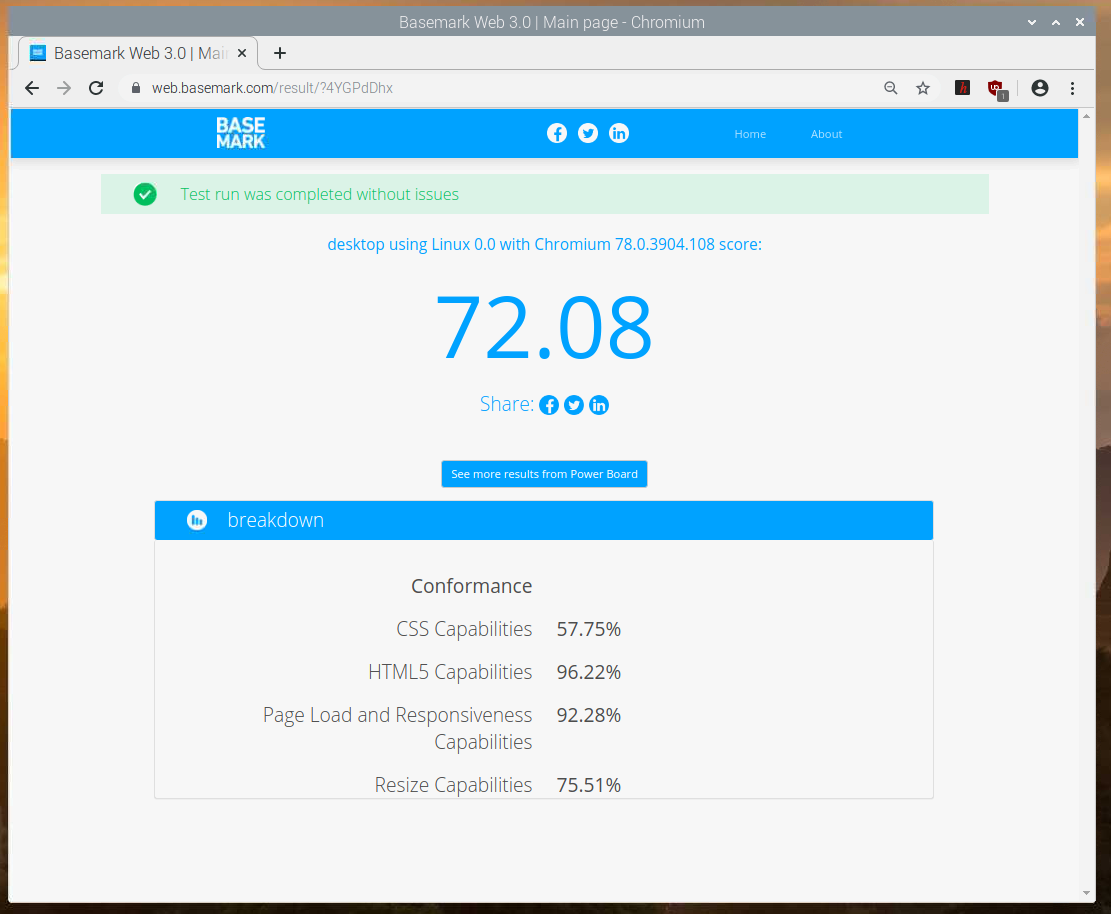Bookmark this page using star icon

tap(923, 88)
